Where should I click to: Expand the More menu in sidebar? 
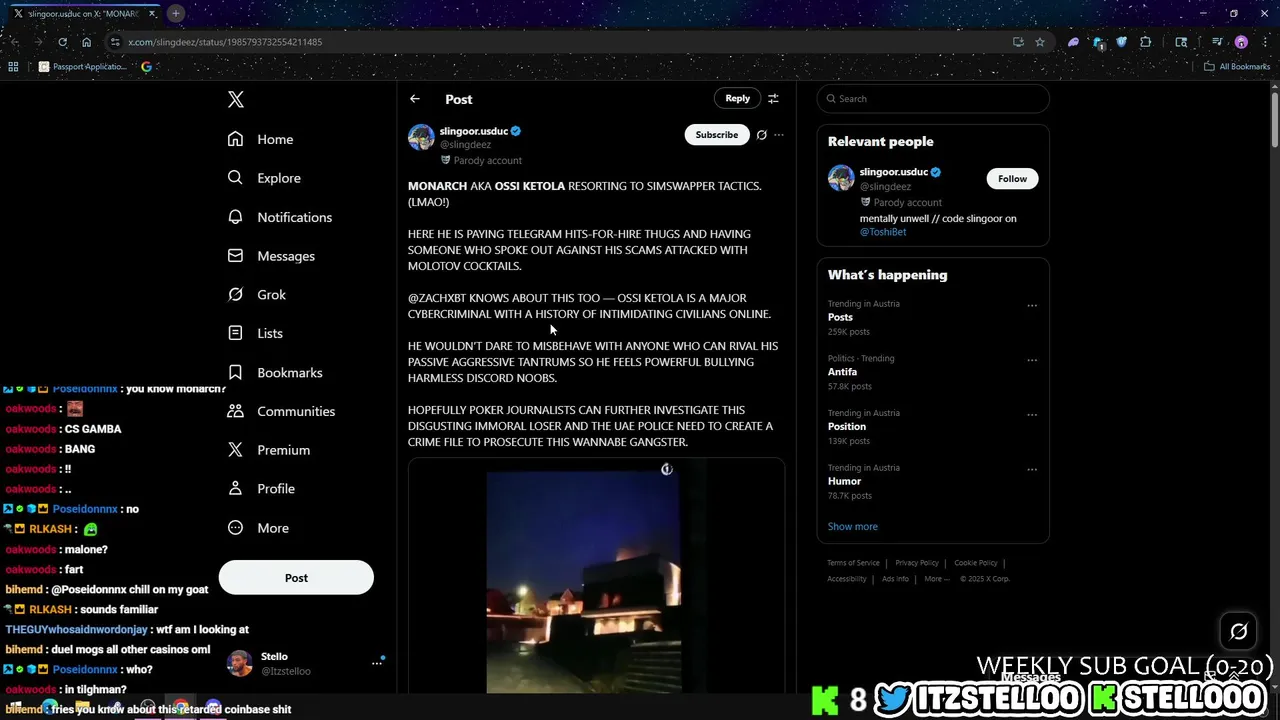258,528
